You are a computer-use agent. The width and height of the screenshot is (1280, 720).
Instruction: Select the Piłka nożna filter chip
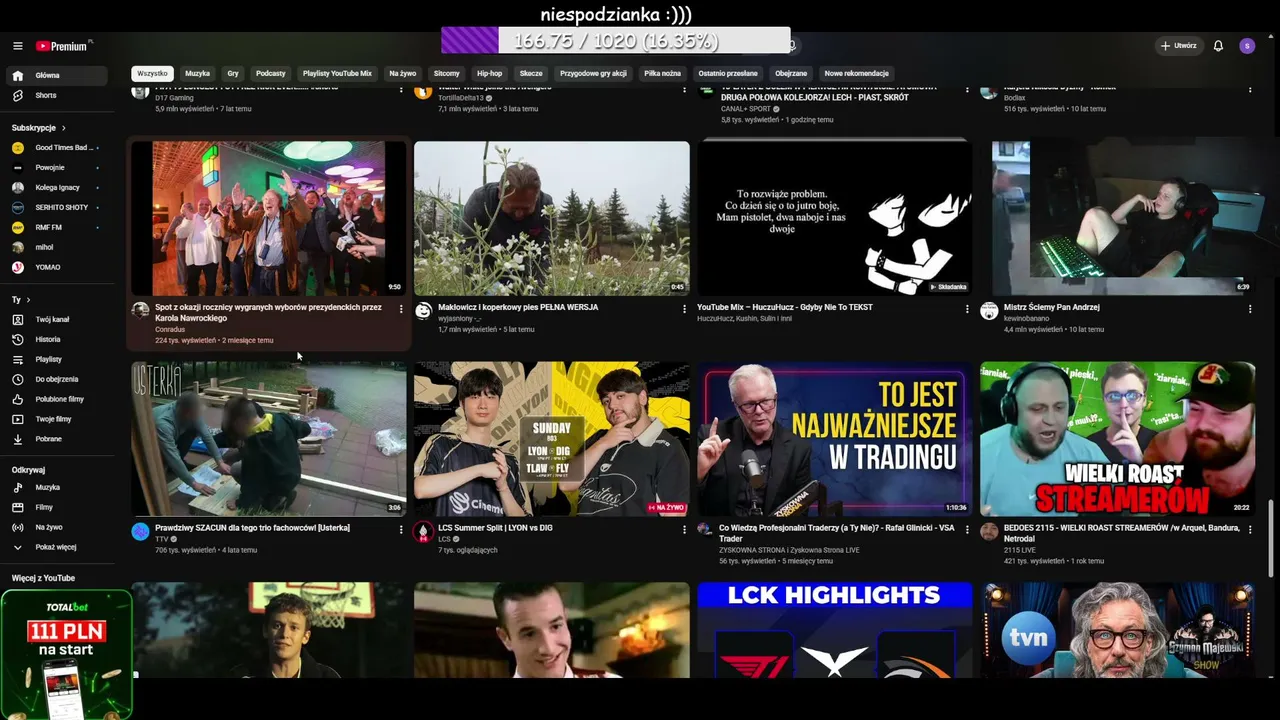point(662,74)
